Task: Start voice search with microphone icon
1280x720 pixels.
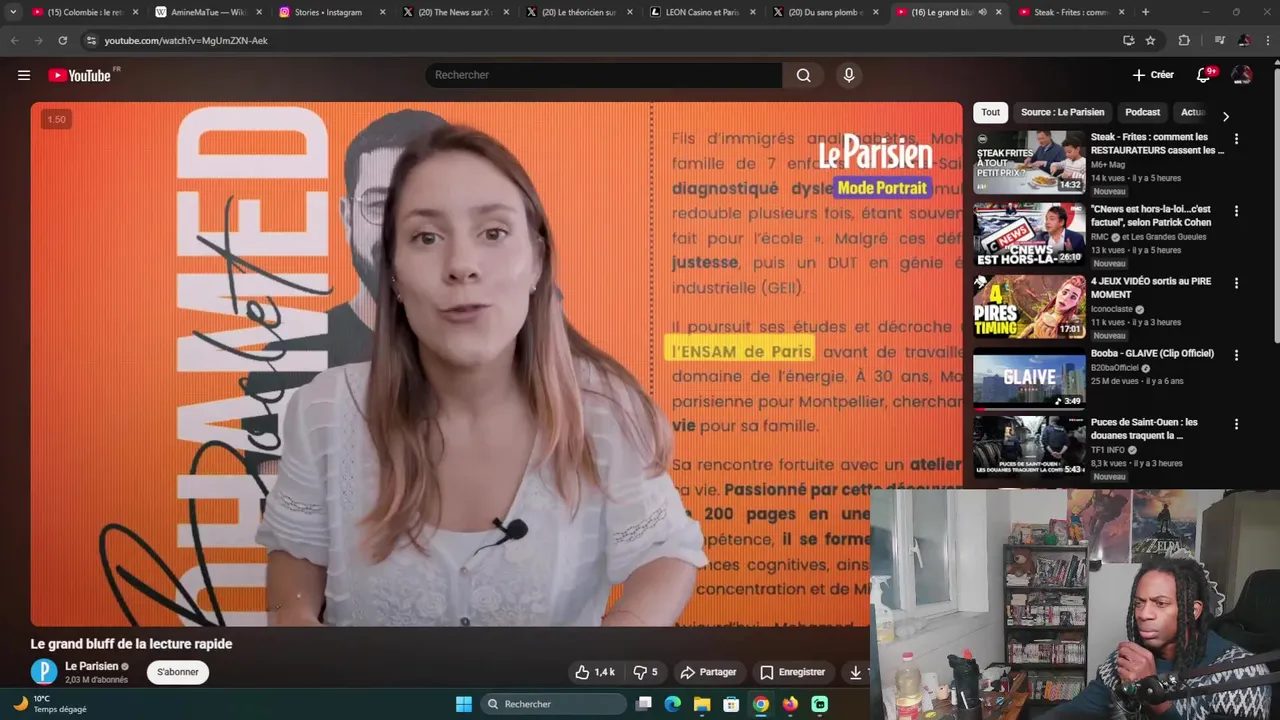Action: (x=849, y=75)
